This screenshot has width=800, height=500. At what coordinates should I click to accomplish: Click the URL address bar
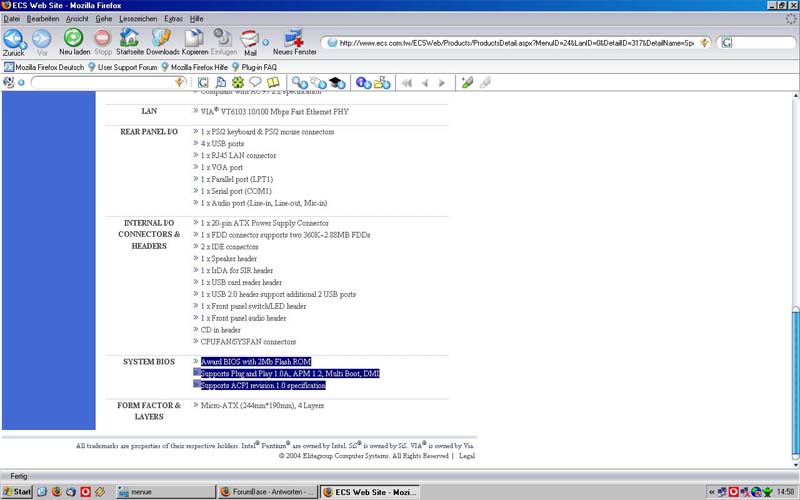[x=515, y=43]
